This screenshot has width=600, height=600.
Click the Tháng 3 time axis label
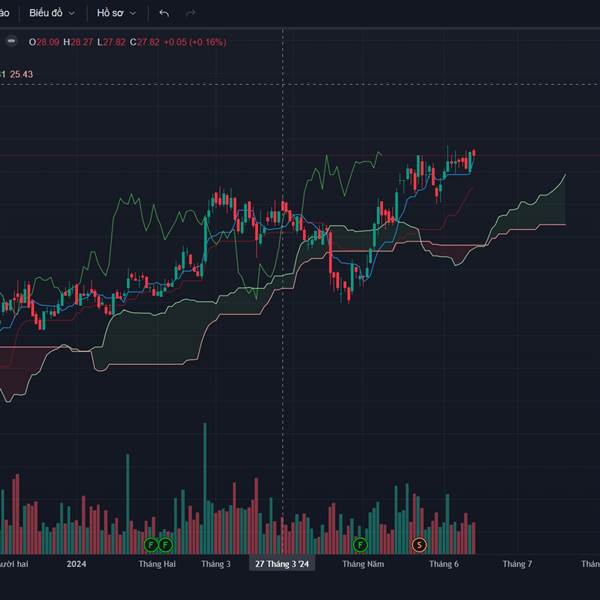[215, 564]
